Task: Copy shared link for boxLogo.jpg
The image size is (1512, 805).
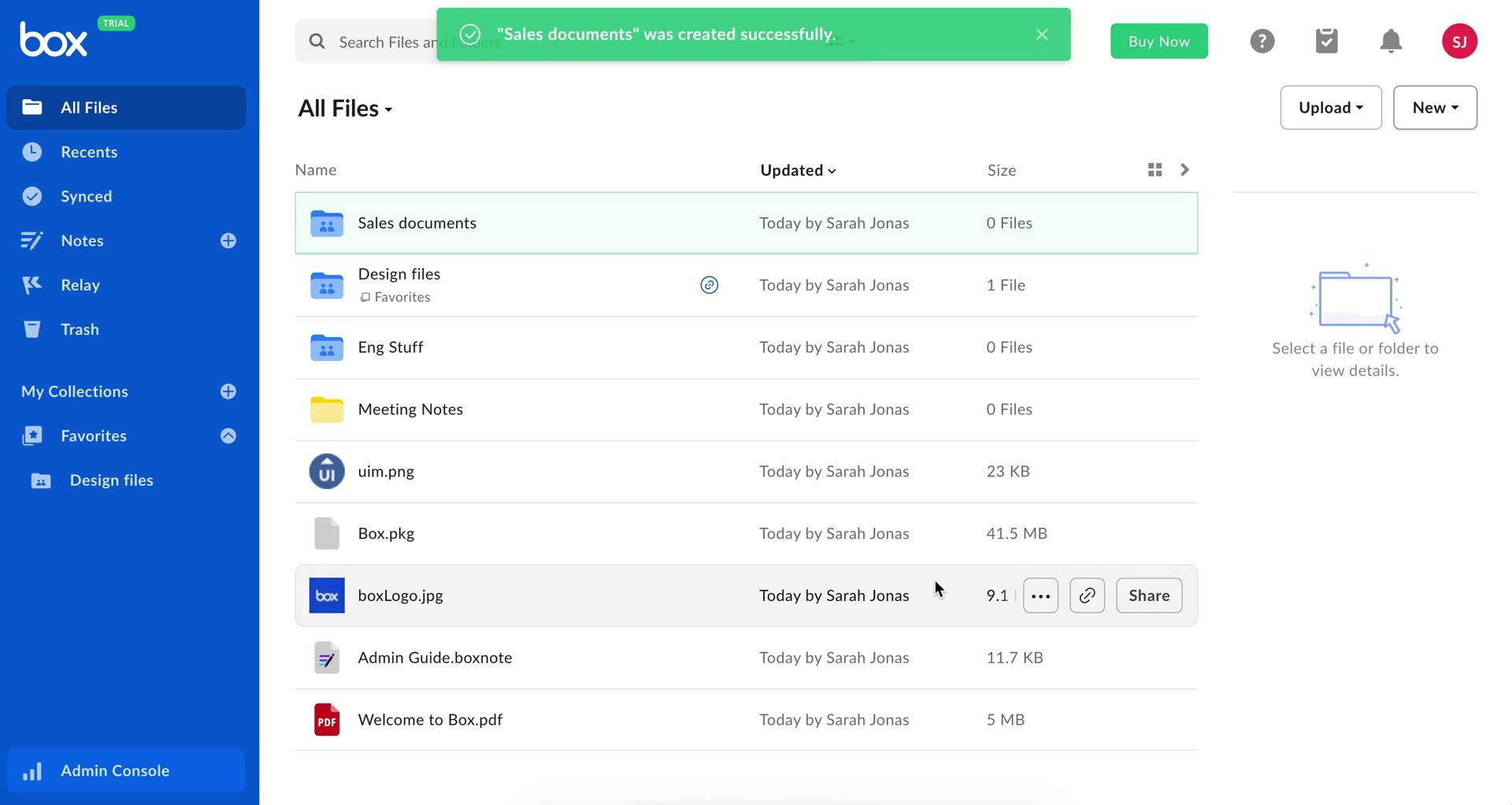Action: tap(1088, 595)
